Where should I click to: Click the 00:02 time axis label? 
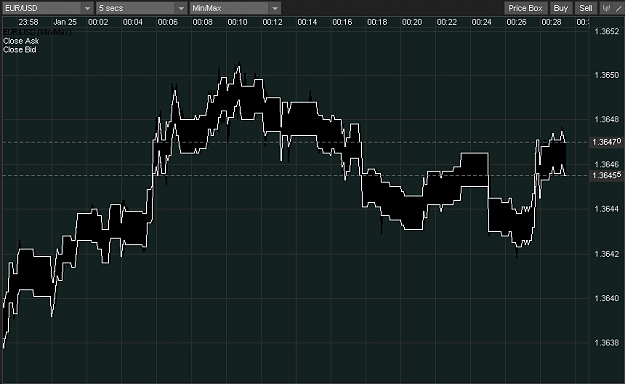pyautogui.click(x=98, y=22)
